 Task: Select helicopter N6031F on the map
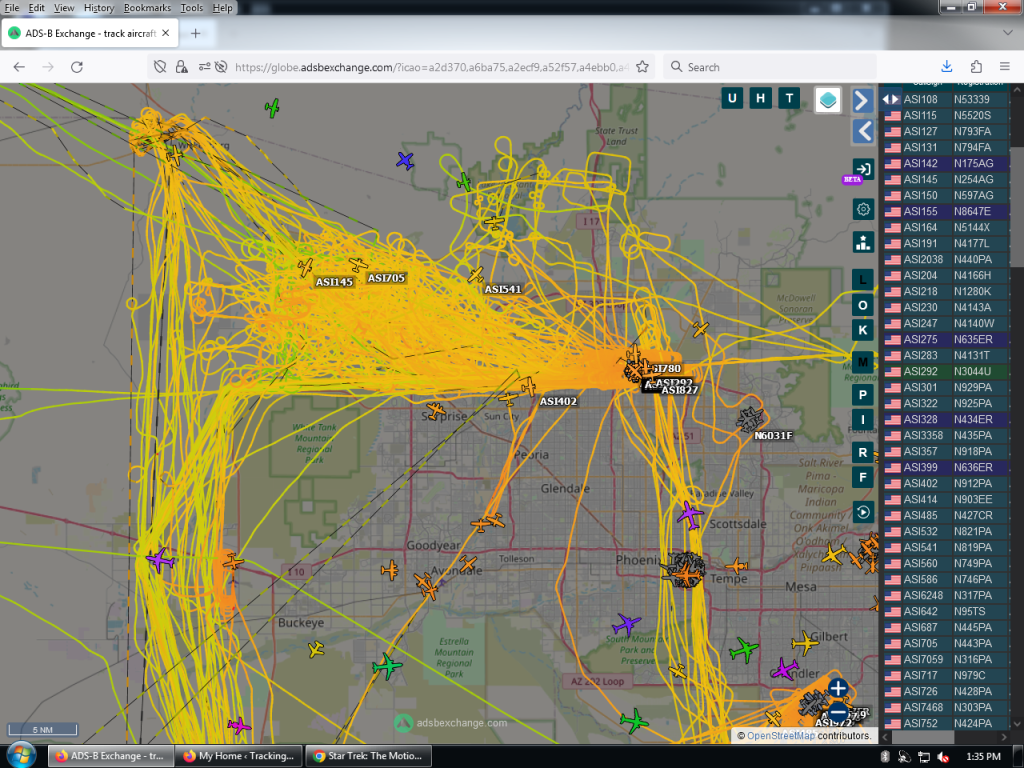pyautogui.click(x=750, y=419)
